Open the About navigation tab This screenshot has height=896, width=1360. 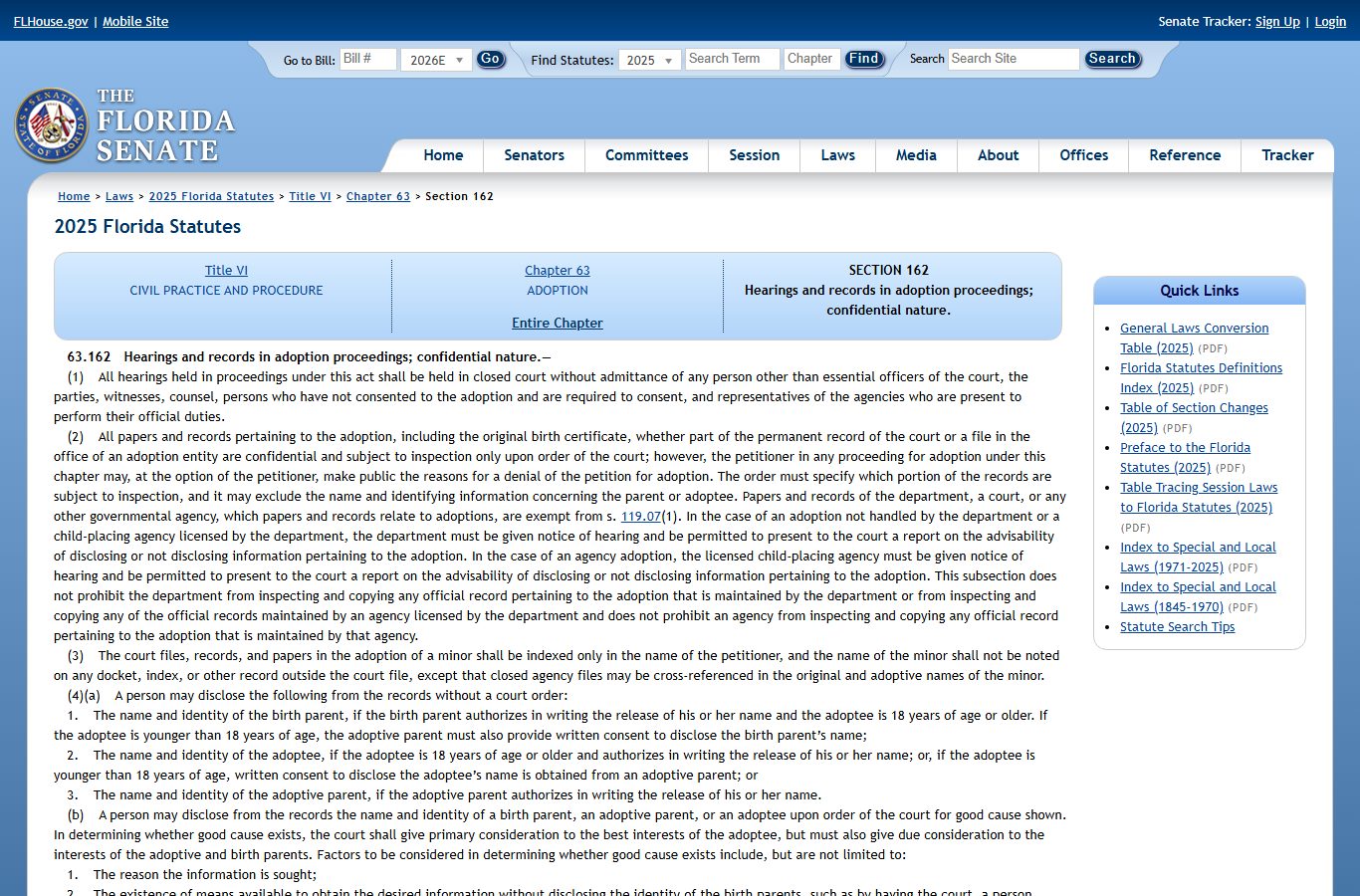point(998,155)
